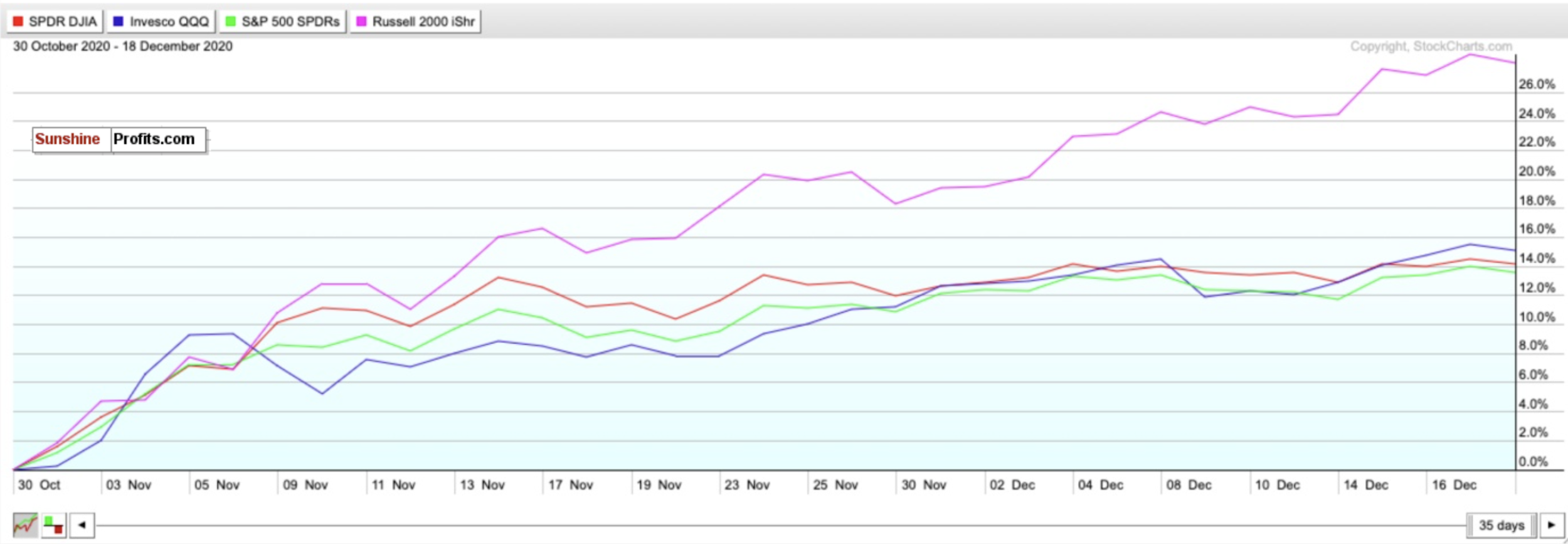Screen dimensions: 1568x544
Task: Click the 05 Nov date axis label
Action: (217, 485)
